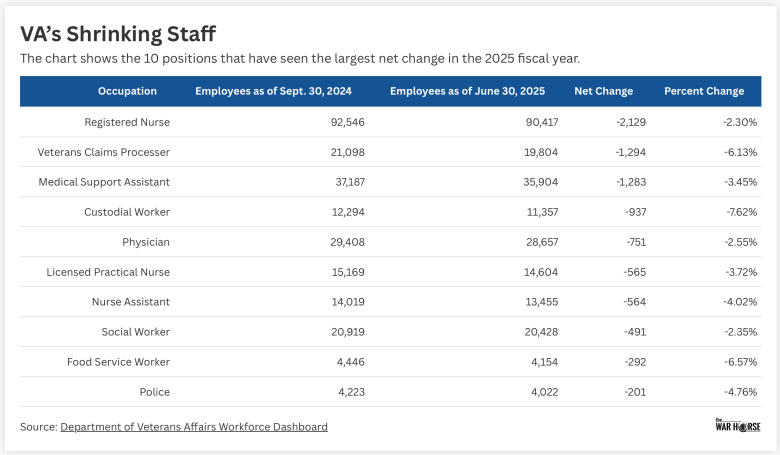Image resolution: width=780 pixels, height=455 pixels.
Task: Select the Physician row label
Action: pyautogui.click(x=145, y=242)
